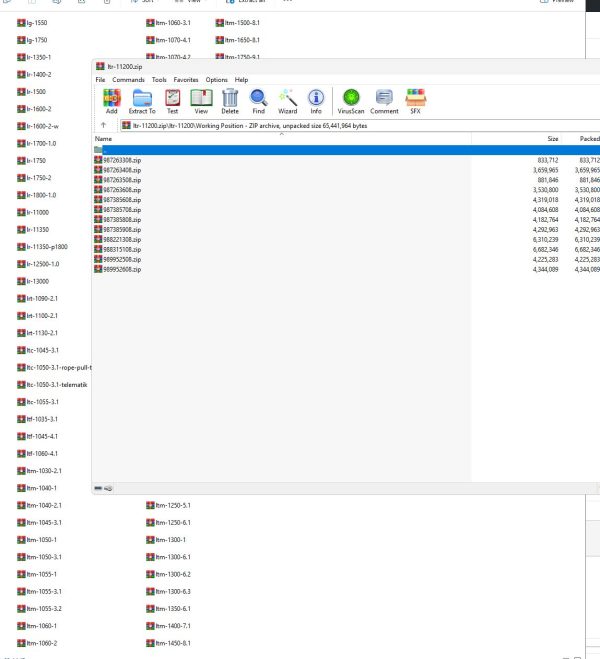600x659 pixels.
Task: Run the Test archive tool
Action: (172, 101)
